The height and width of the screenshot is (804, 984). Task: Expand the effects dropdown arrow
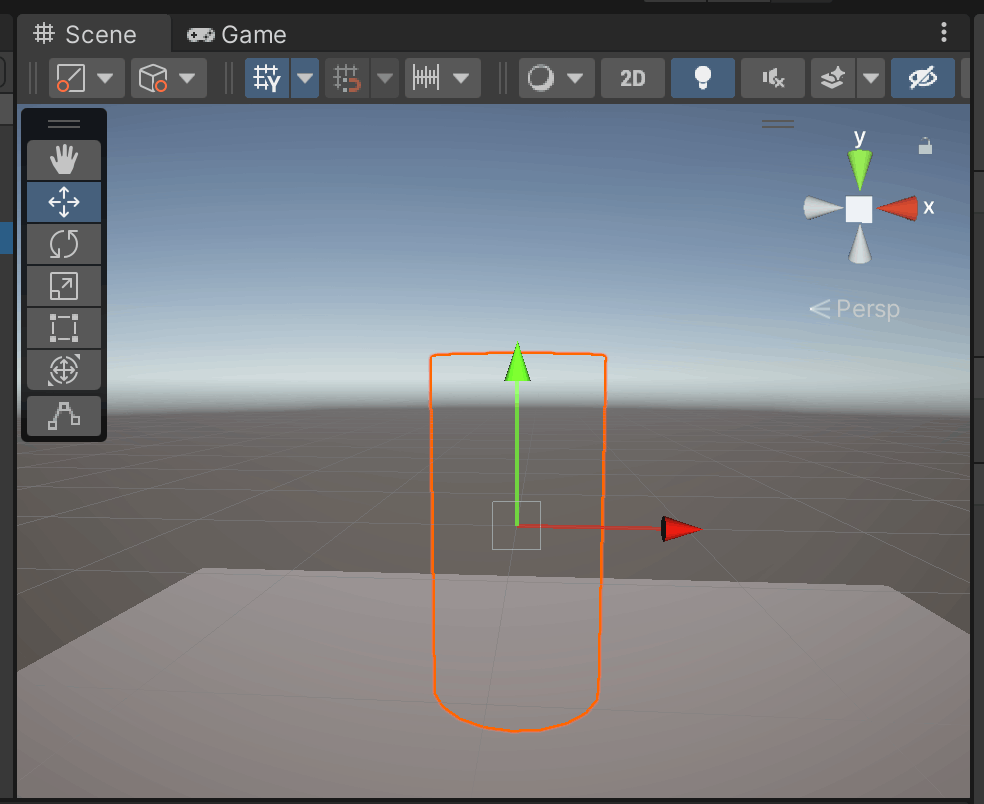tap(870, 78)
